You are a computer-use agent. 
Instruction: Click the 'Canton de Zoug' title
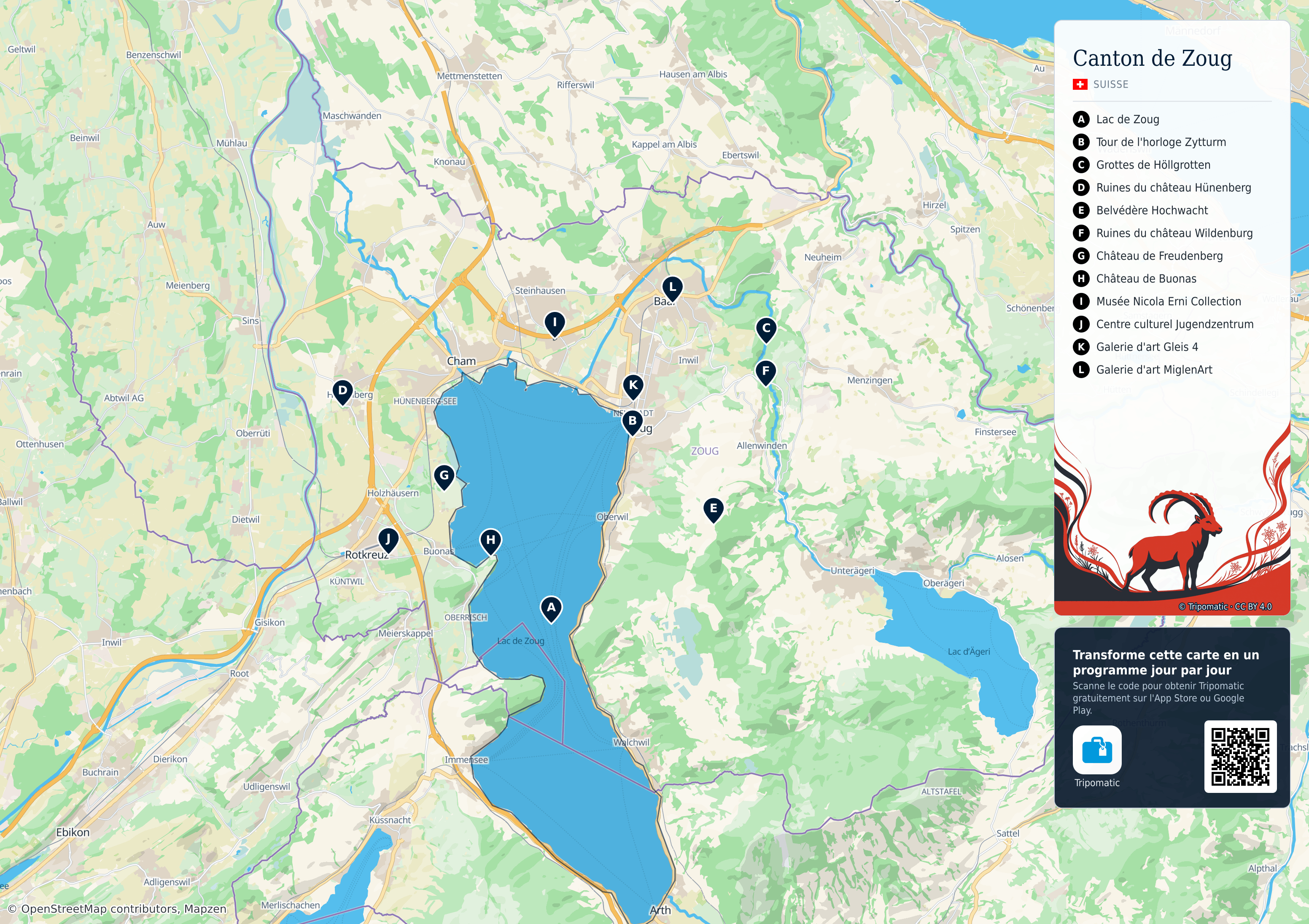click(x=1152, y=58)
